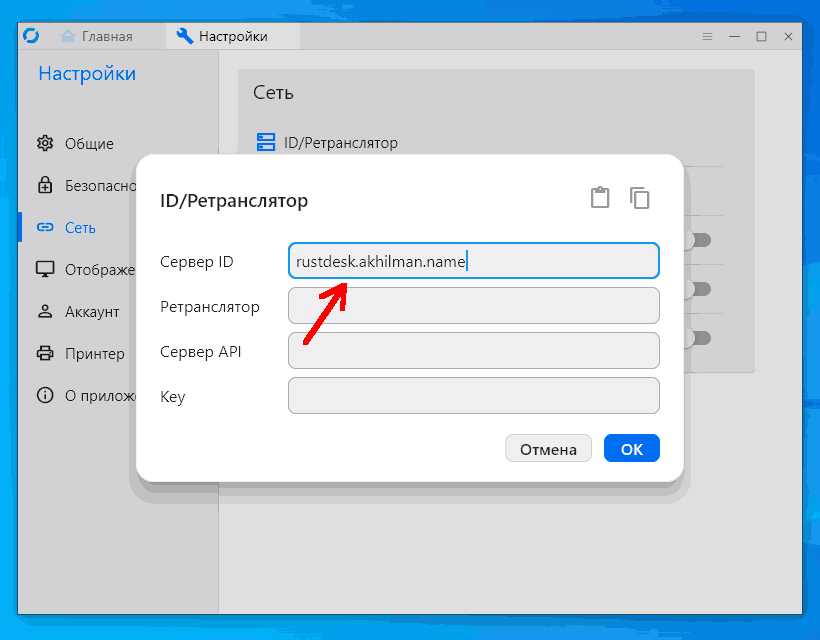Click the Key input field

click(473, 396)
